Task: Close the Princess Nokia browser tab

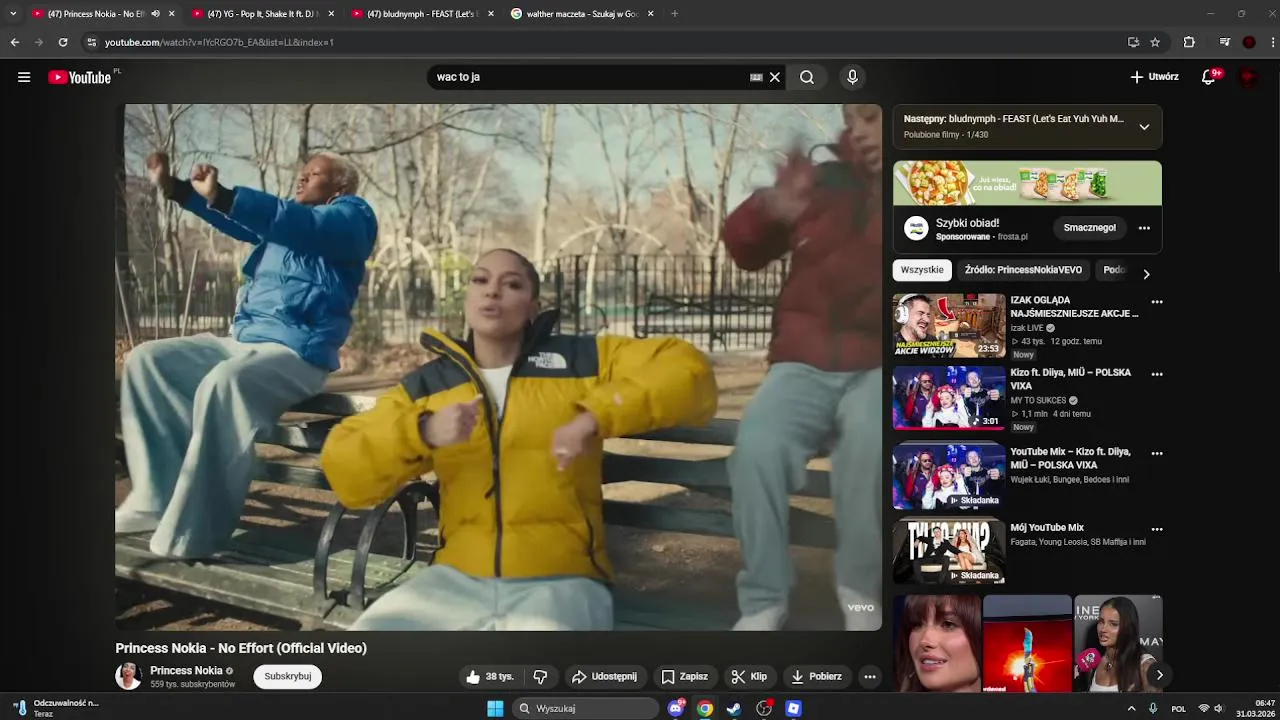Action: (x=171, y=14)
